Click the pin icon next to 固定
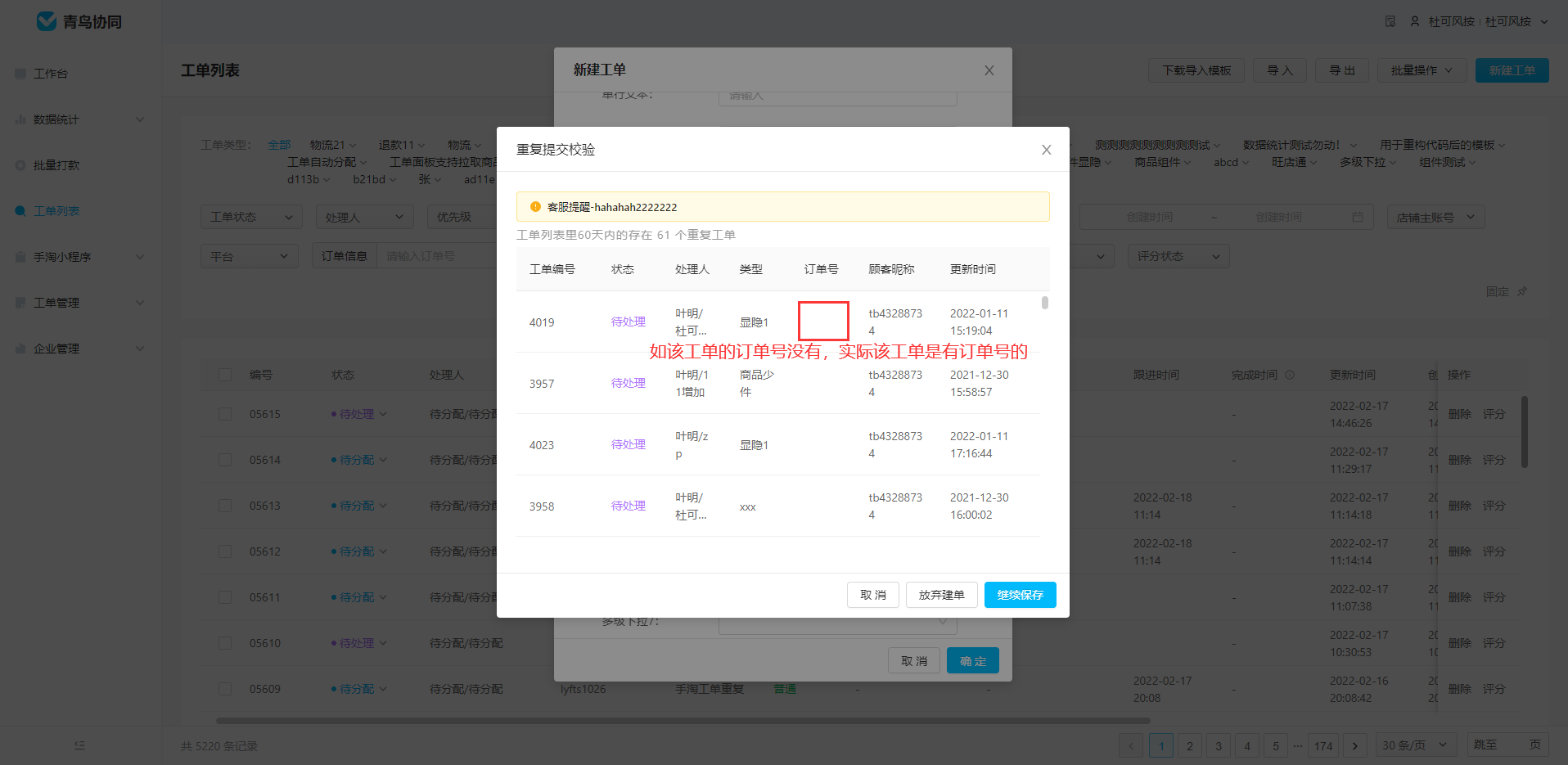1568x765 pixels. [1521, 291]
